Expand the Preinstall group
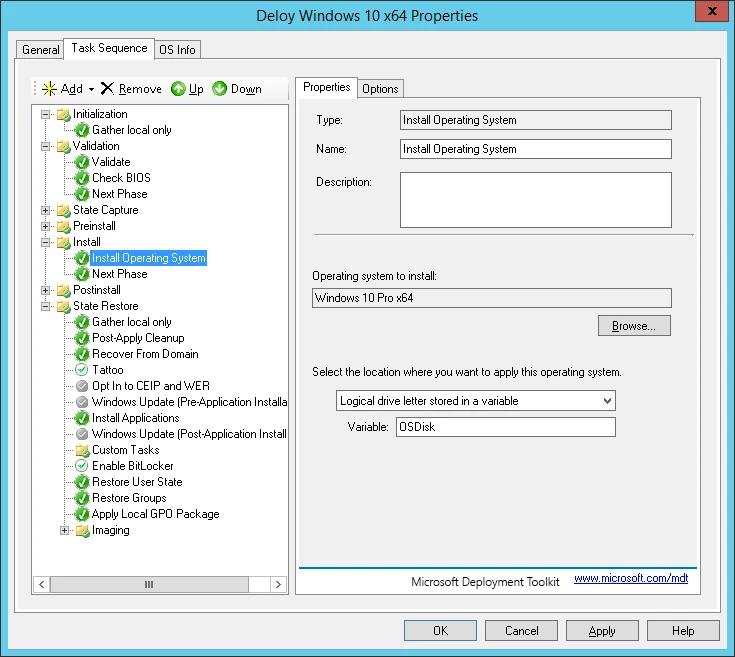 pos(45,226)
